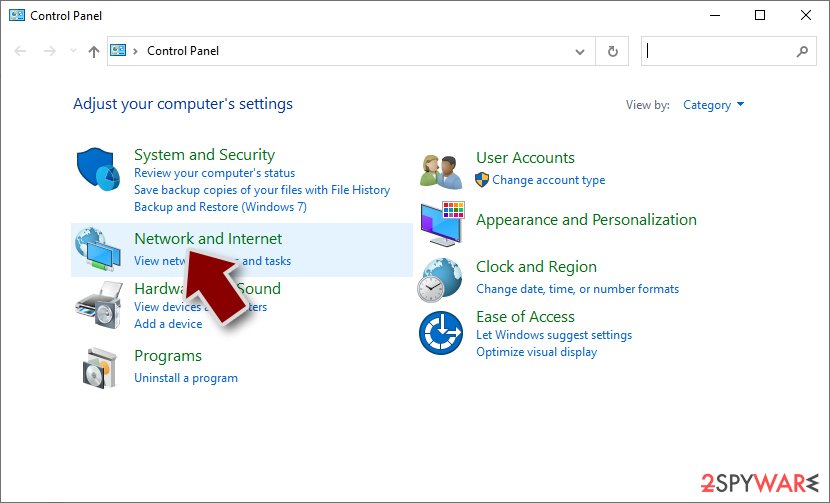Viewport: 830px width, 503px height.
Task: Click the Control Panel title bar icon
Action: [17, 15]
